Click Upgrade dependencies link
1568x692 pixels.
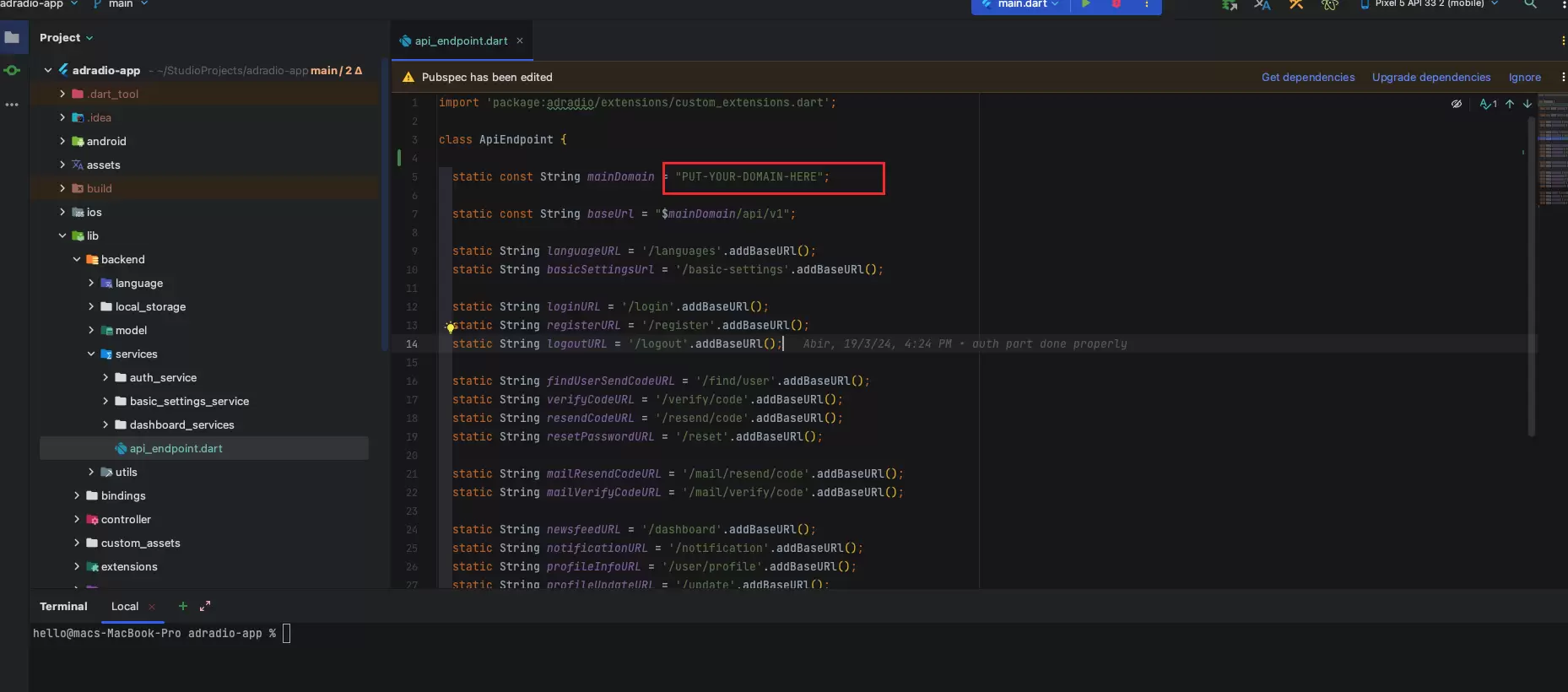point(1431,77)
